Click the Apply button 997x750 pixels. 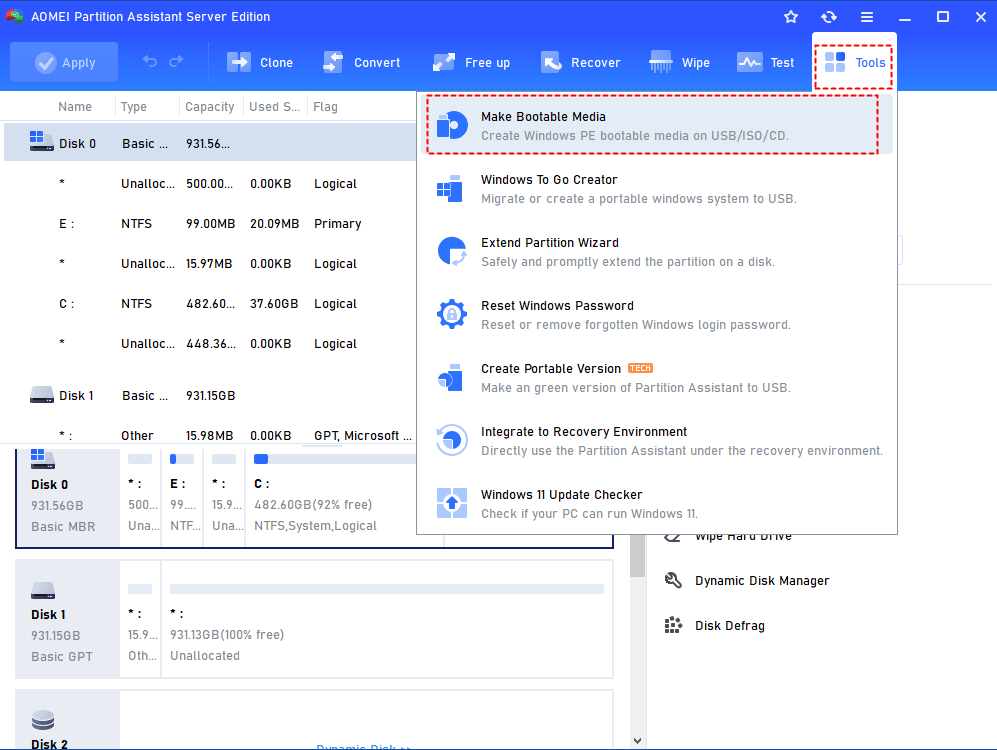64,62
